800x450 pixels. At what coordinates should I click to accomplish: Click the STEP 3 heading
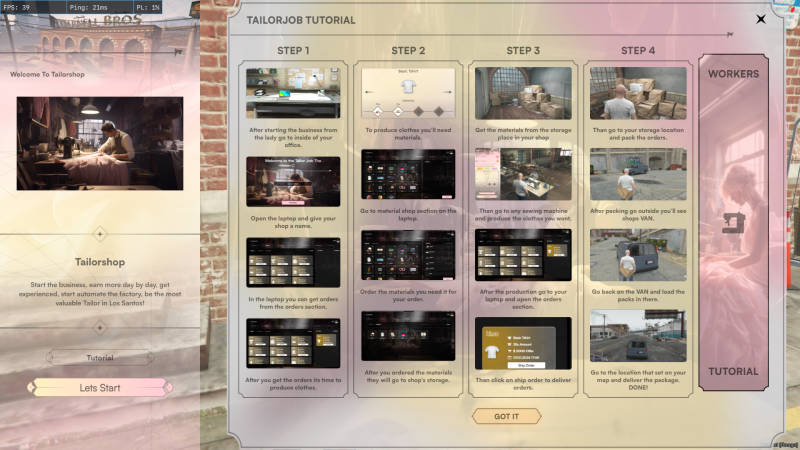[523, 51]
